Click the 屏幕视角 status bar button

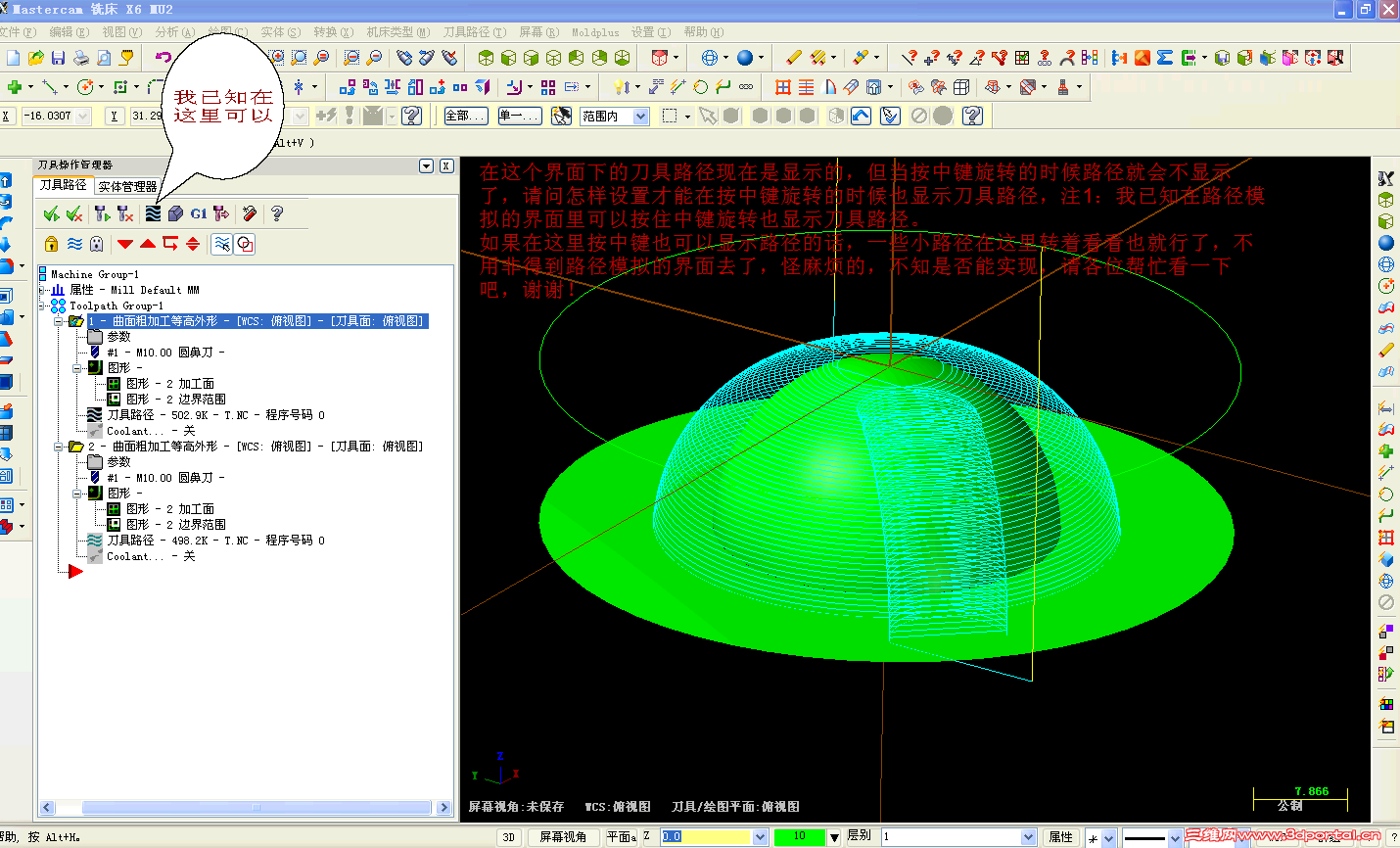pyautogui.click(x=563, y=837)
